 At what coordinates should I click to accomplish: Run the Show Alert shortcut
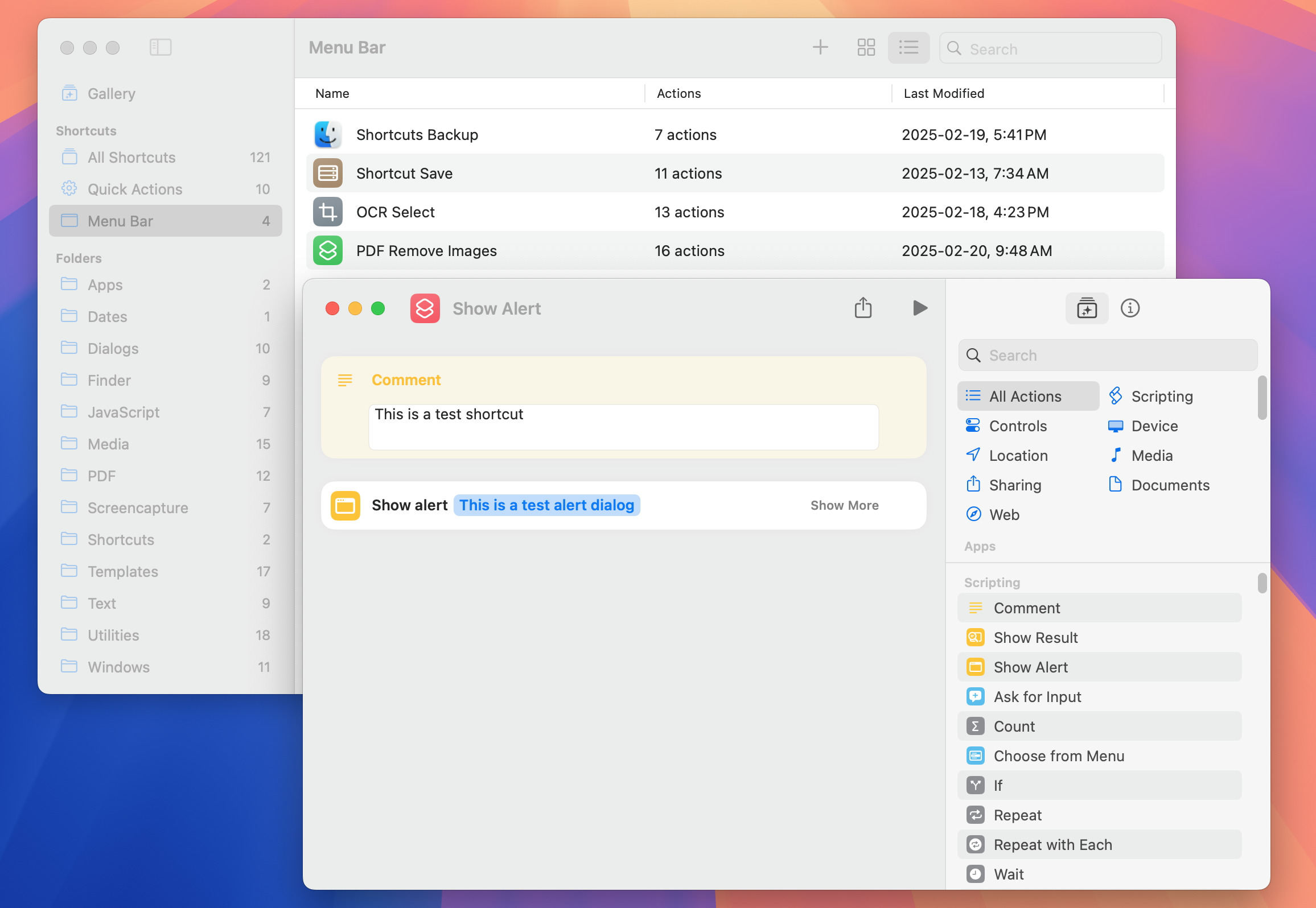point(920,308)
